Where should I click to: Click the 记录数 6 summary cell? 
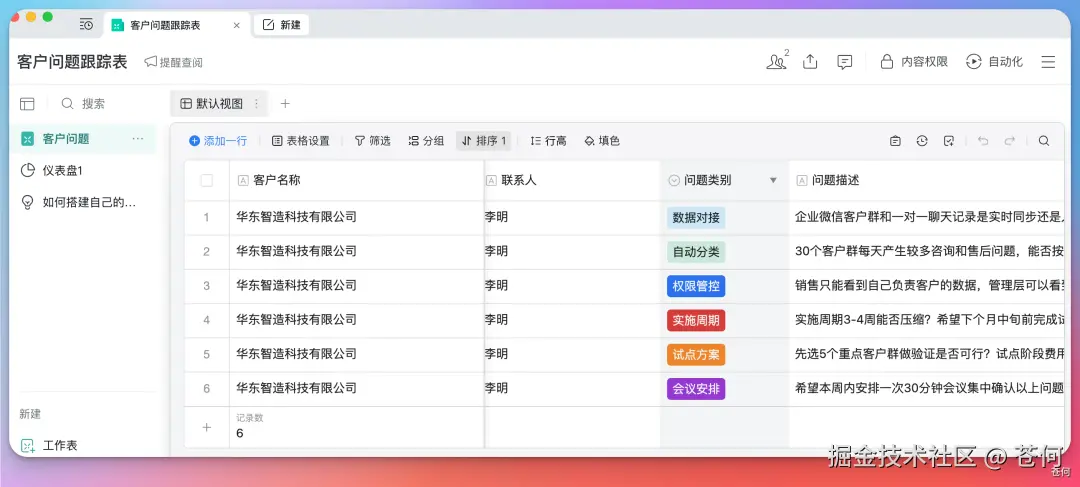[357, 427]
